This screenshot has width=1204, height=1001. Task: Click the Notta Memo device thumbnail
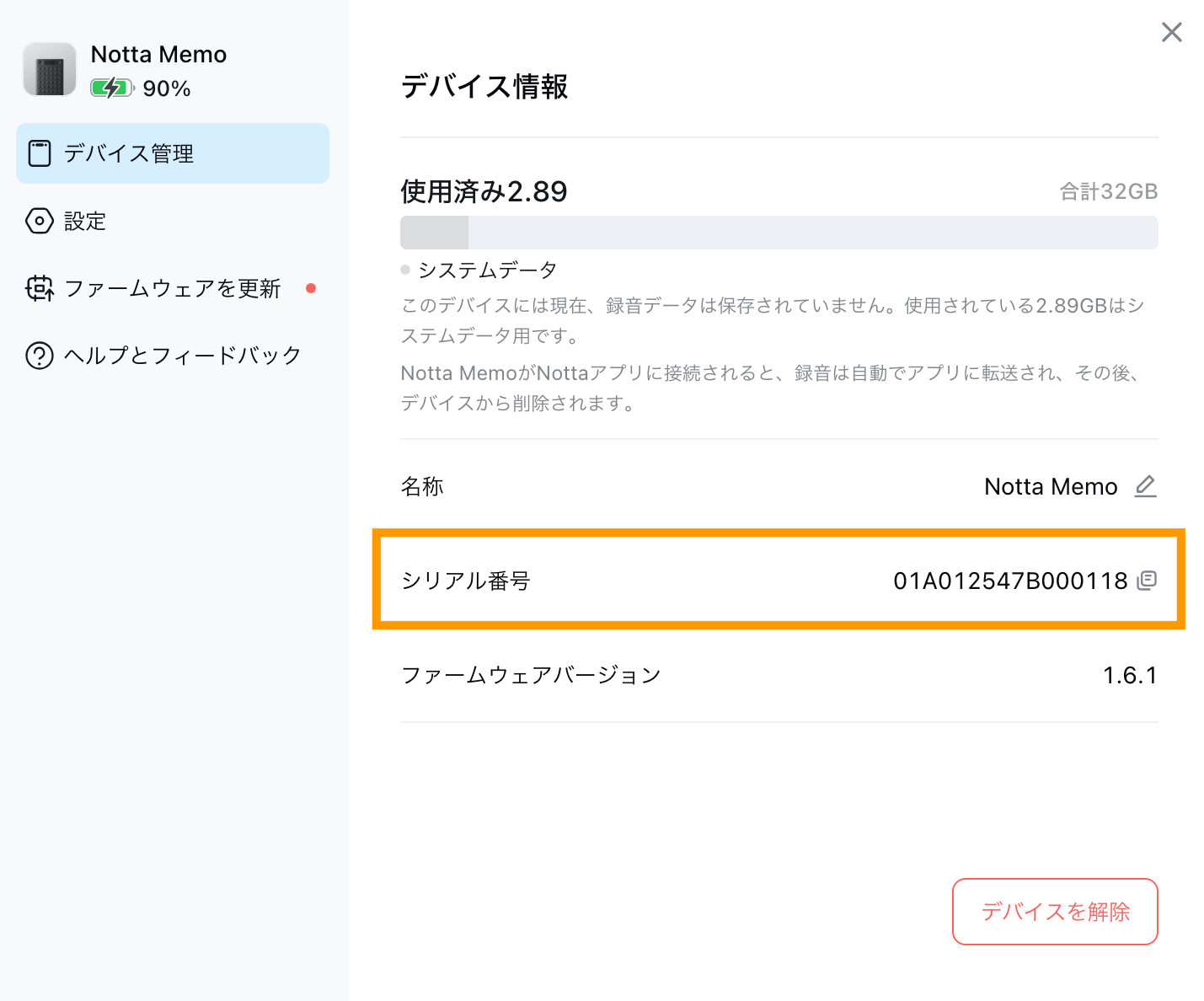click(x=50, y=69)
